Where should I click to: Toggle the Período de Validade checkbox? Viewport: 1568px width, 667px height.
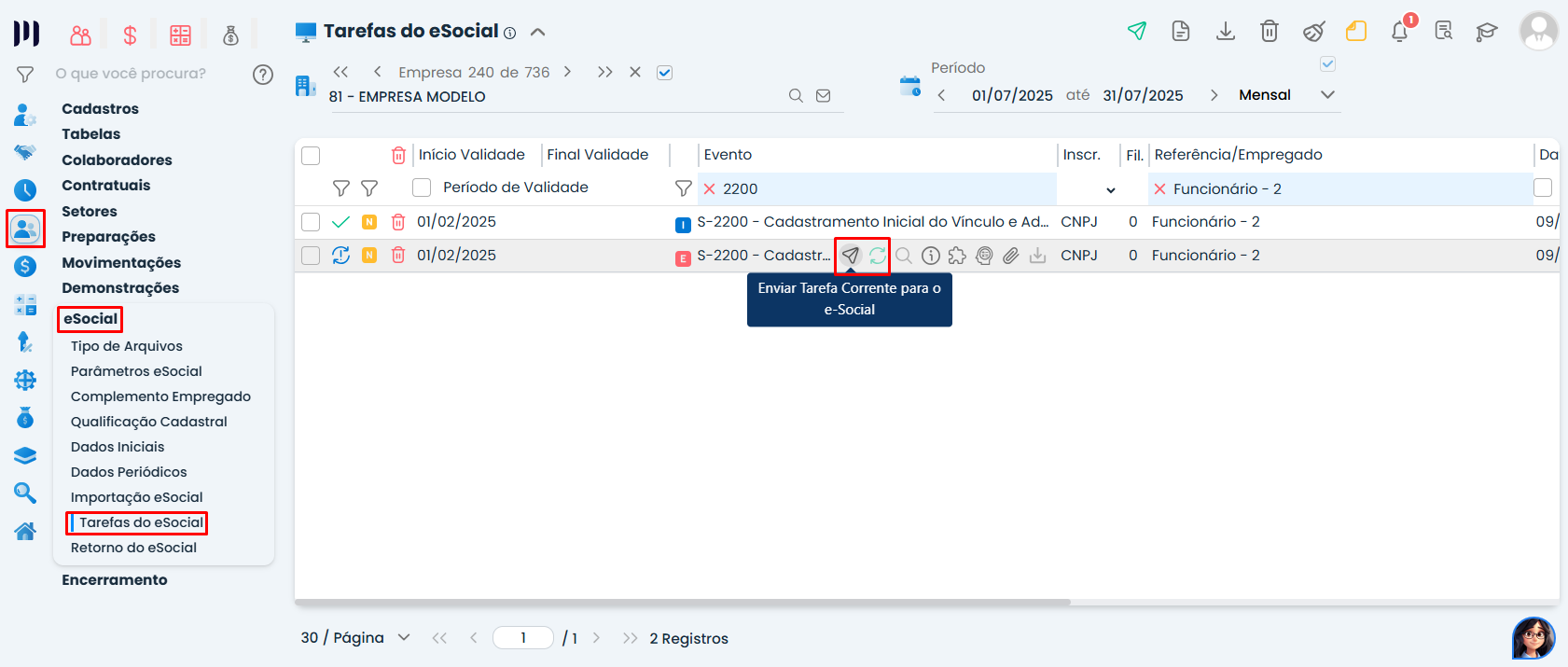422,188
